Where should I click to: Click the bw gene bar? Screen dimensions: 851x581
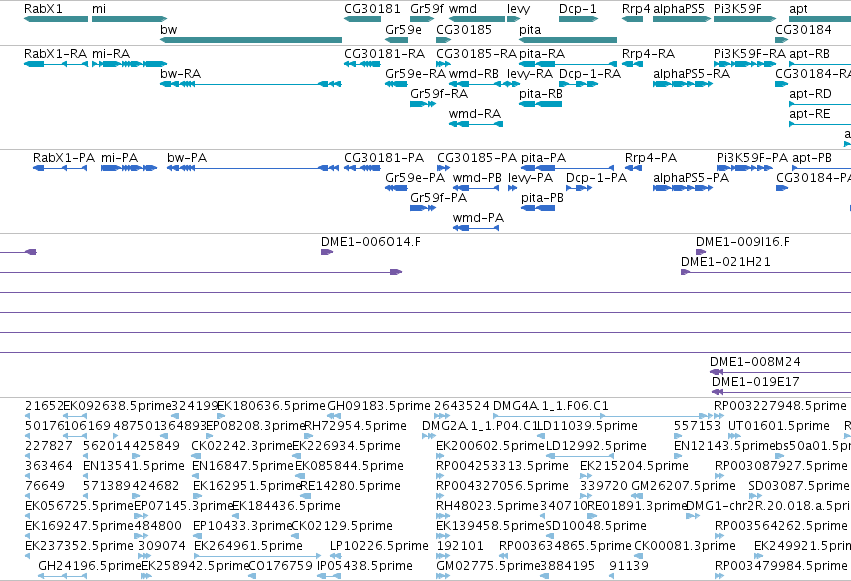click(x=251, y=40)
